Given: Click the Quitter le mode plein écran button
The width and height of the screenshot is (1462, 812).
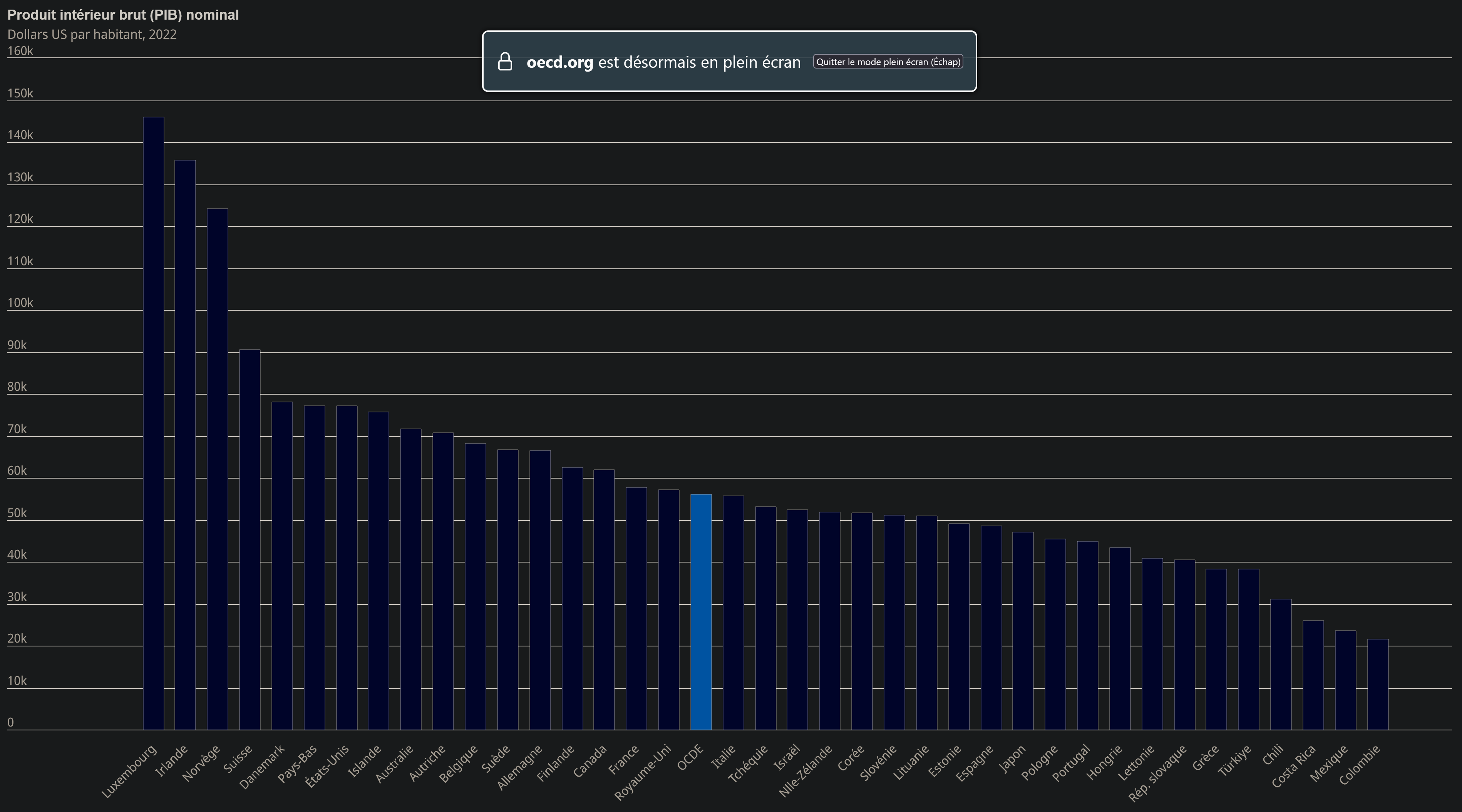Looking at the screenshot, I should pos(888,62).
